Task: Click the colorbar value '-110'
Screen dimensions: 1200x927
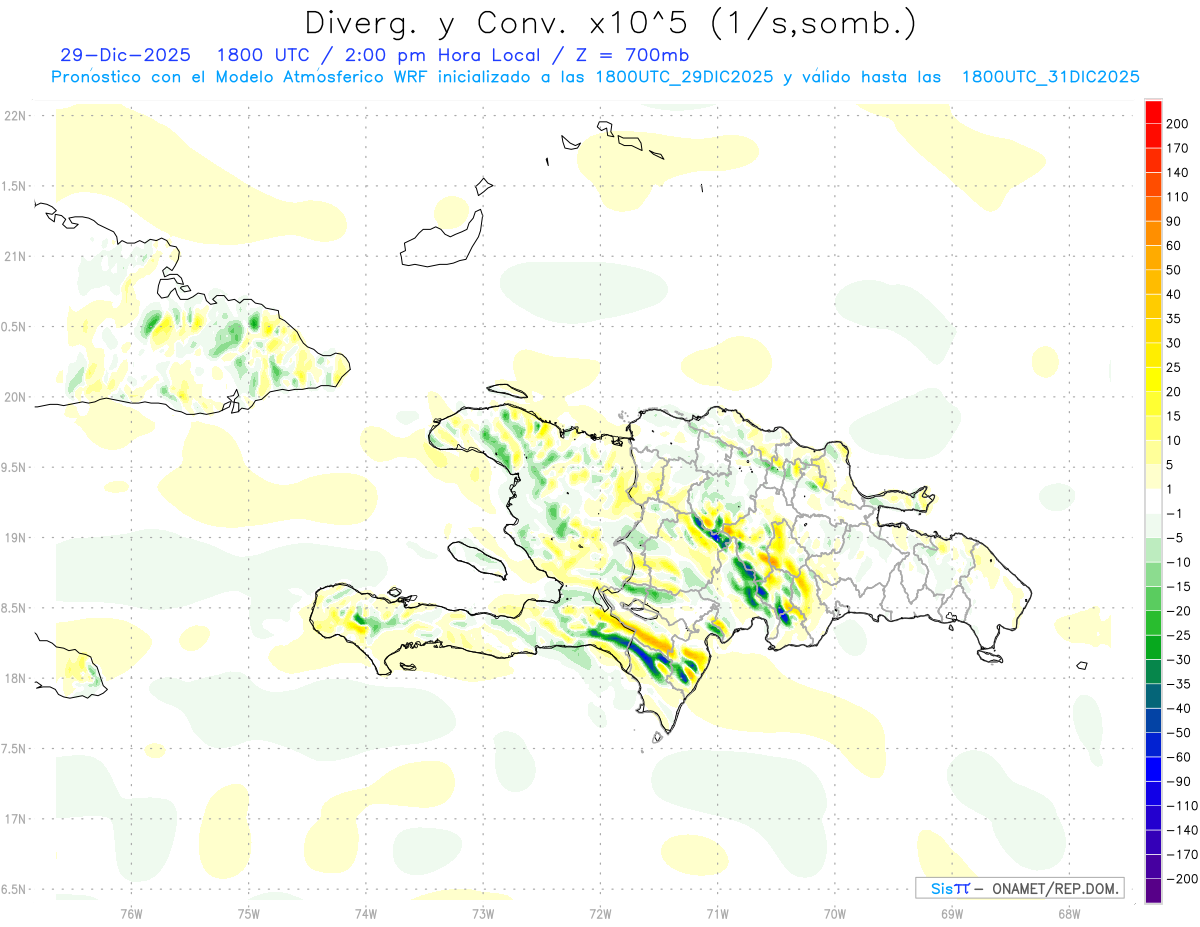Action: point(1183,805)
